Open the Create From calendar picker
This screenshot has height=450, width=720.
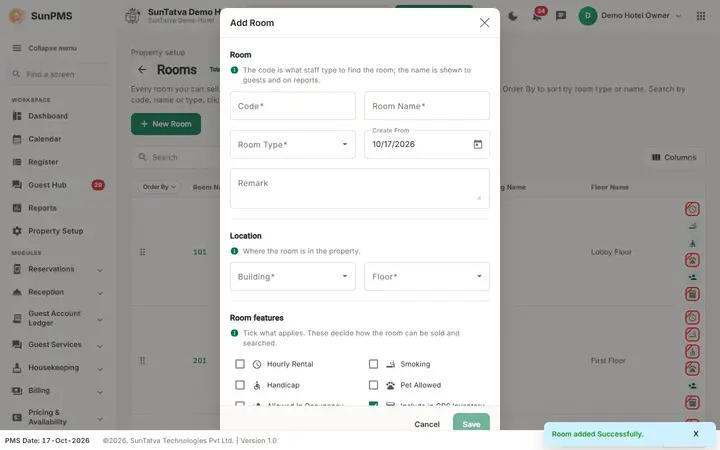478,144
